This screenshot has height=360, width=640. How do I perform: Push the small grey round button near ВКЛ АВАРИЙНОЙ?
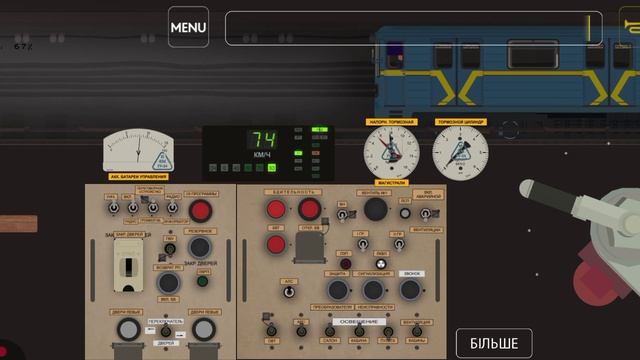[x=405, y=213]
